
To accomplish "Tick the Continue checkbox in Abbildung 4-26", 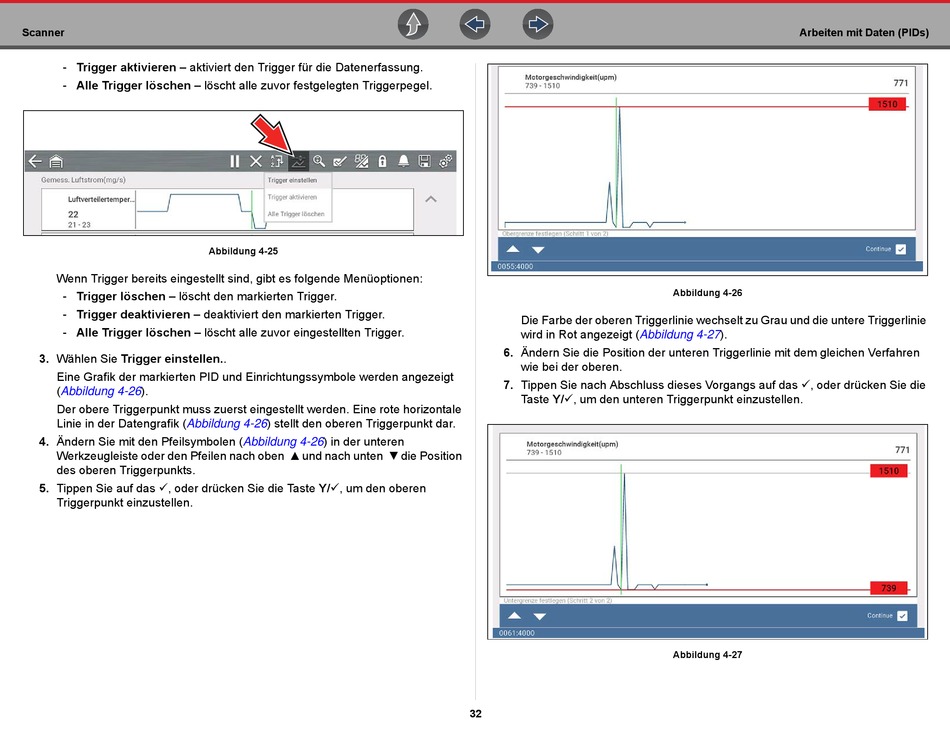I will pyautogui.click(x=901, y=249).
